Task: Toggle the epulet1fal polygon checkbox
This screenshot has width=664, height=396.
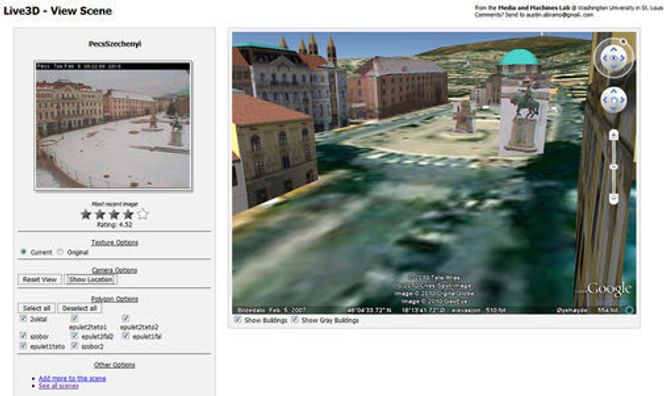Action: click(125, 335)
